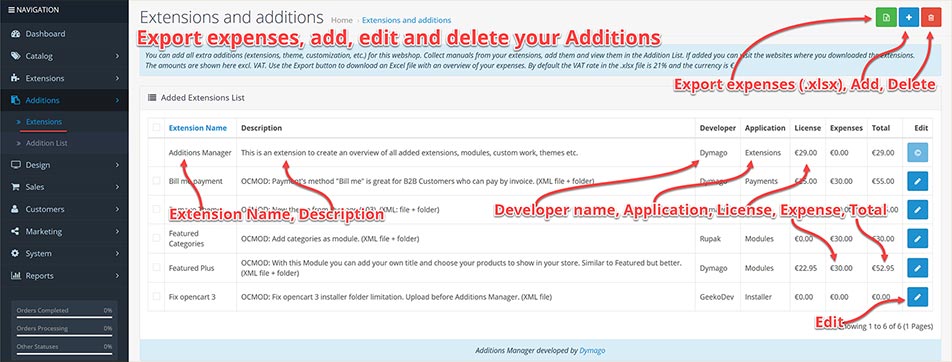This screenshot has height=362, width=952.
Task: Open the Dymago link in the footer
Action: click(592, 350)
